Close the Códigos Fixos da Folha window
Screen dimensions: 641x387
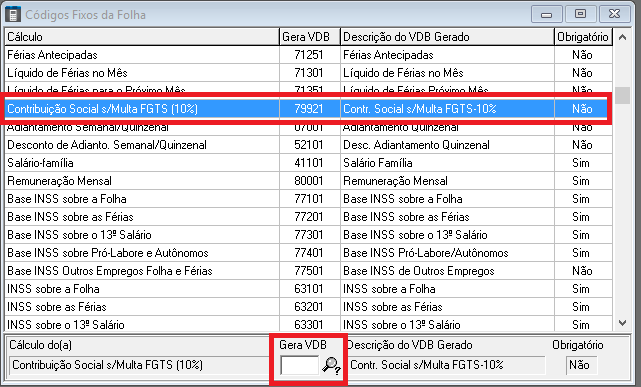(x=614, y=14)
